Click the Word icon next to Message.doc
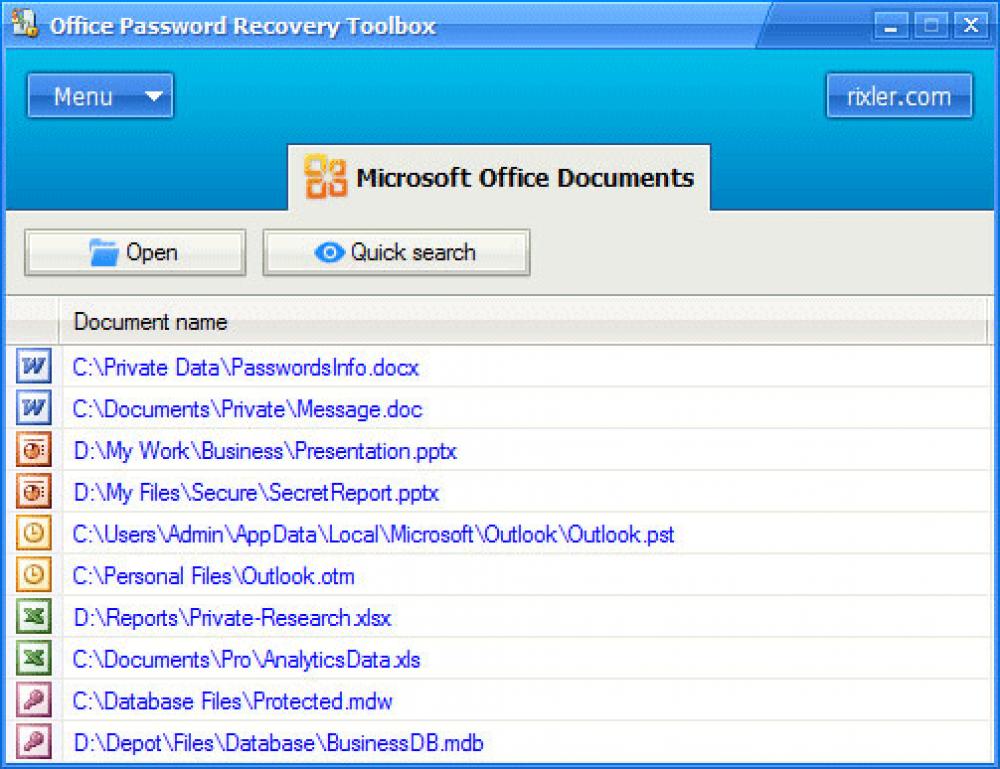1000x769 pixels. 32,408
